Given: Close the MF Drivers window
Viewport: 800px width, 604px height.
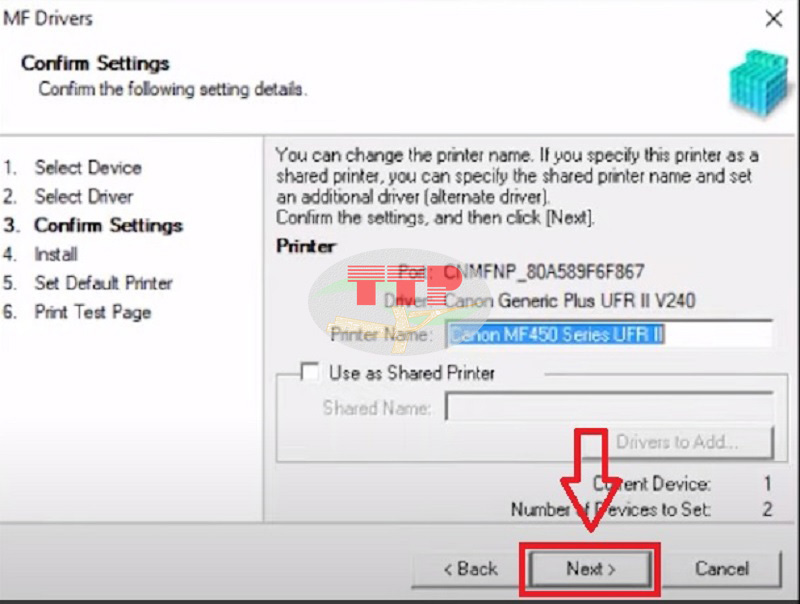Looking at the screenshot, I should pyautogui.click(x=773, y=19).
